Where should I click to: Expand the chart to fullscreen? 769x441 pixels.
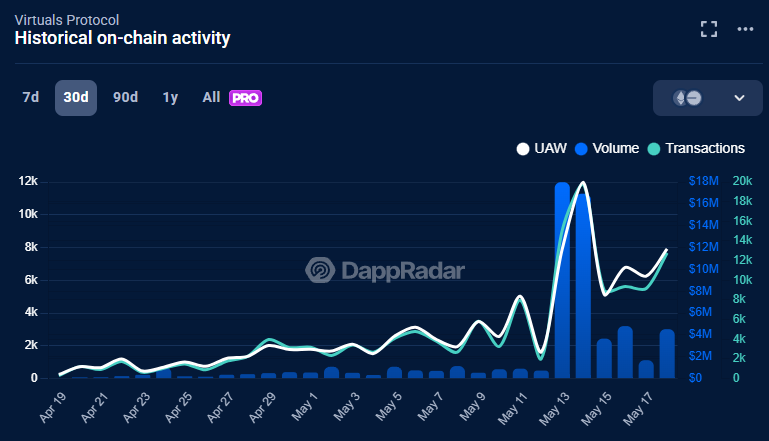709,29
